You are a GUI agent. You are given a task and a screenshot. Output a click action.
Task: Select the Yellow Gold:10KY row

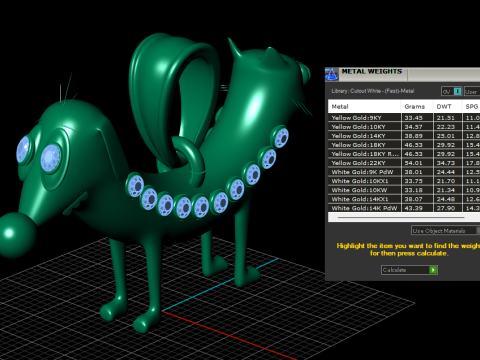tap(404, 127)
